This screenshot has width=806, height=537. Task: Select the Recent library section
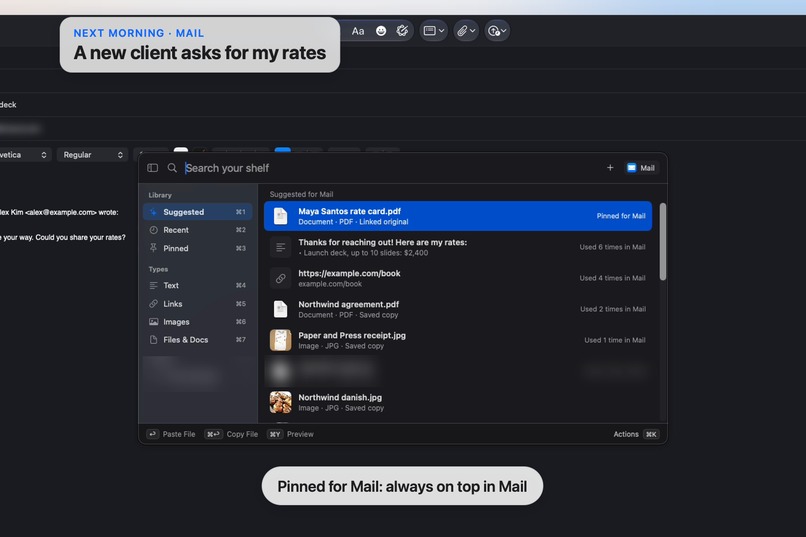tap(198, 230)
